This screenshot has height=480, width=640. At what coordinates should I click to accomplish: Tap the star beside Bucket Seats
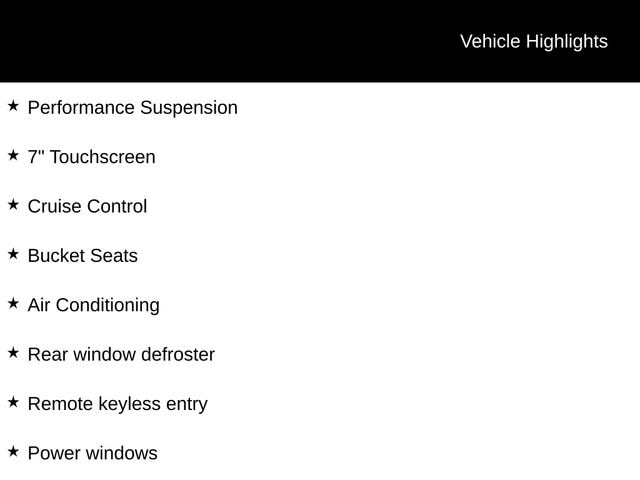click(13, 253)
